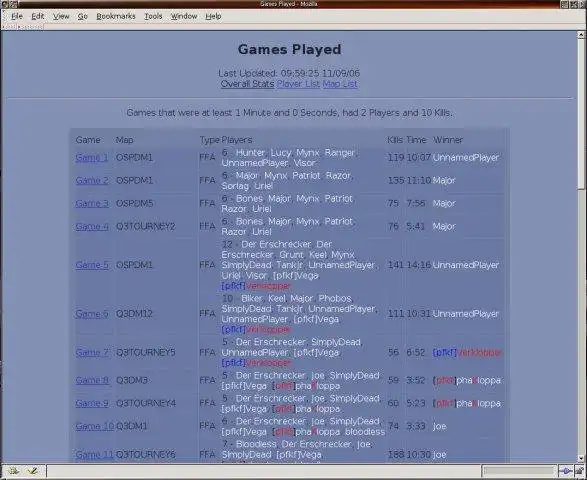Open the Bookmarks menu

[116, 16]
